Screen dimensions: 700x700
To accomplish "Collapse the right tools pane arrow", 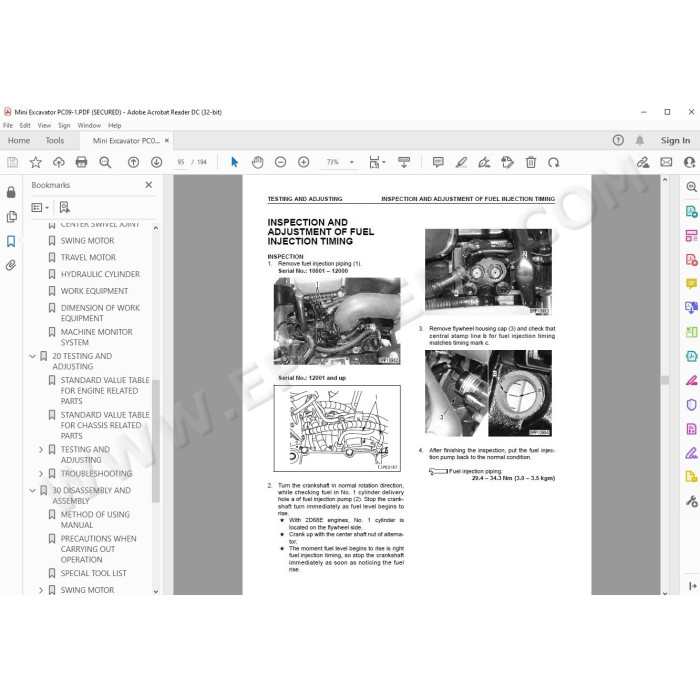I will click(x=692, y=586).
